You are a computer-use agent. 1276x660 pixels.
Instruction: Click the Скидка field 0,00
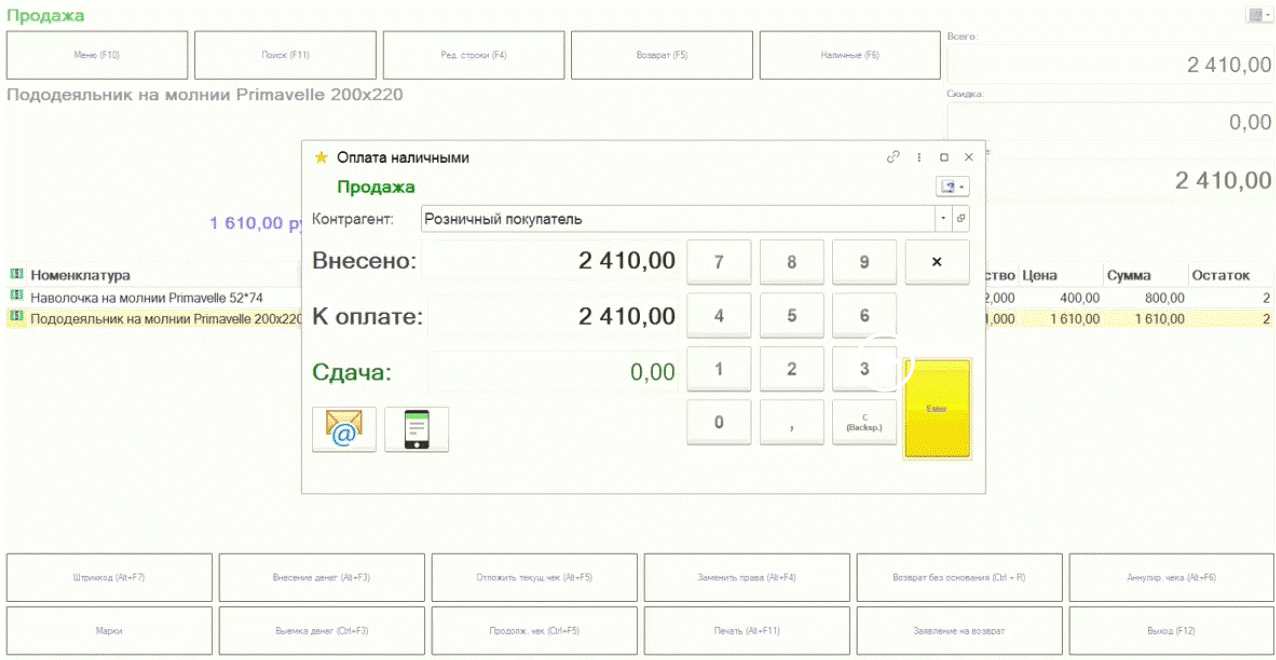[x=1110, y=122]
